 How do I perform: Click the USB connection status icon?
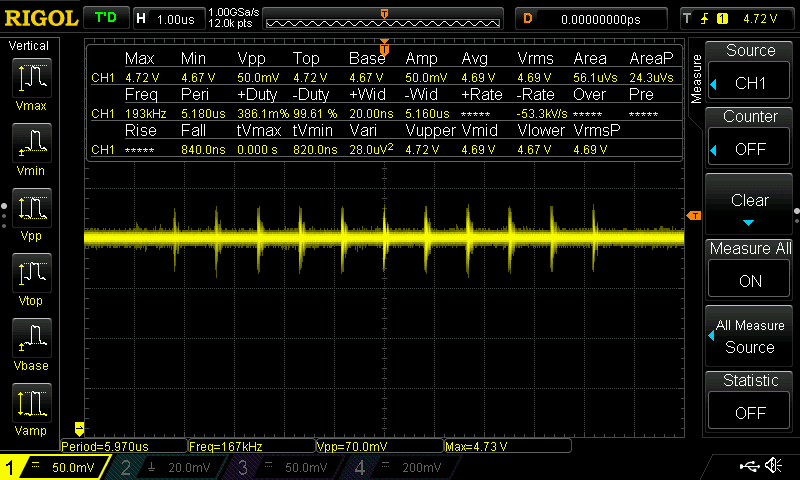tap(750, 467)
